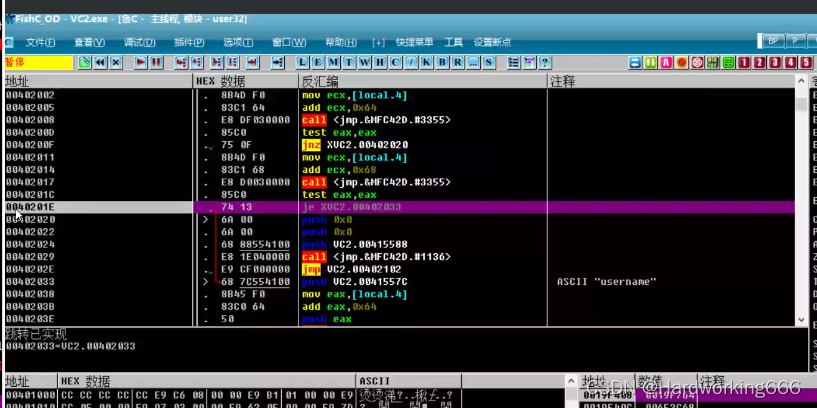
Task: Open the 快捷菜单 menu
Action: 414,42
